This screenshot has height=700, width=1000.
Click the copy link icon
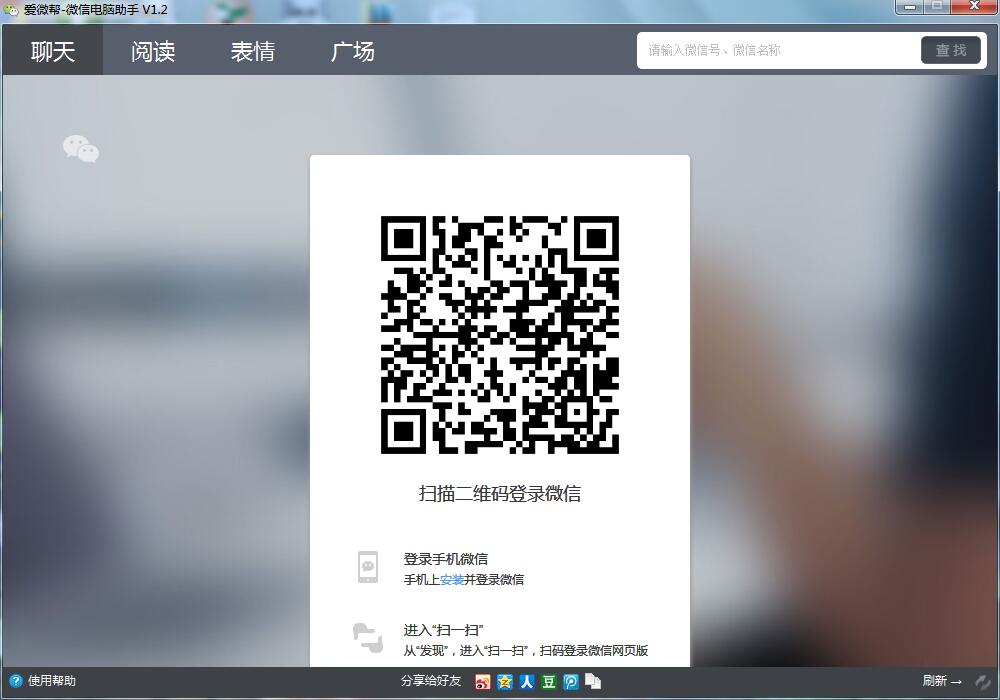pos(593,682)
